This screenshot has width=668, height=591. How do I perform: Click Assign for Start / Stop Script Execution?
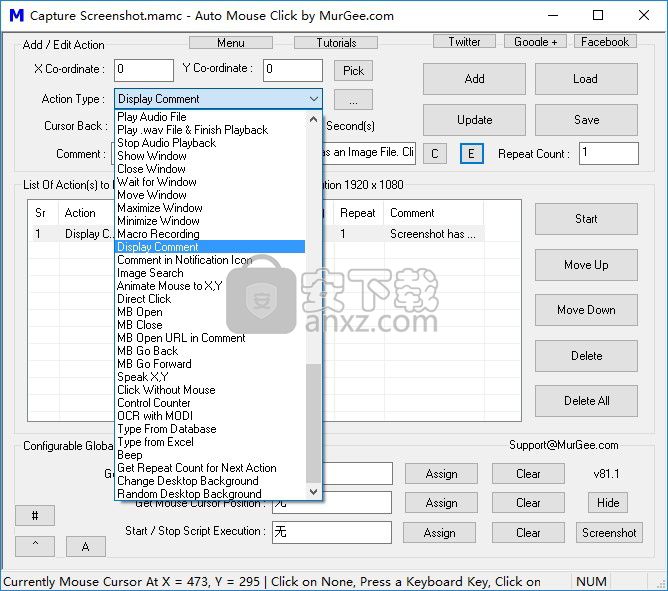pyautogui.click(x=440, y=533)
